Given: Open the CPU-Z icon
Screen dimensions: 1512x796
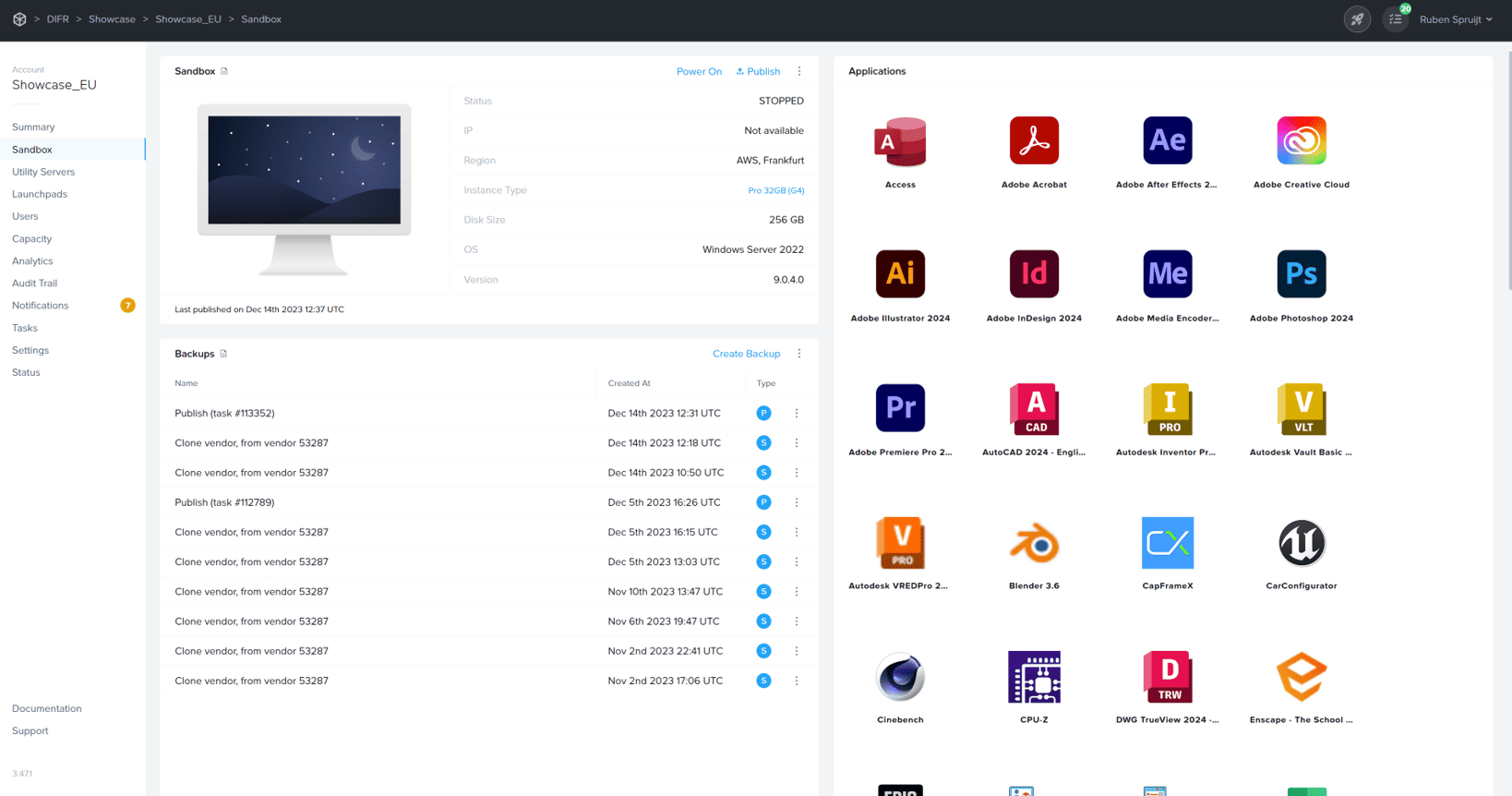Looking at the screenshot, I should [x=1034, y=677].
